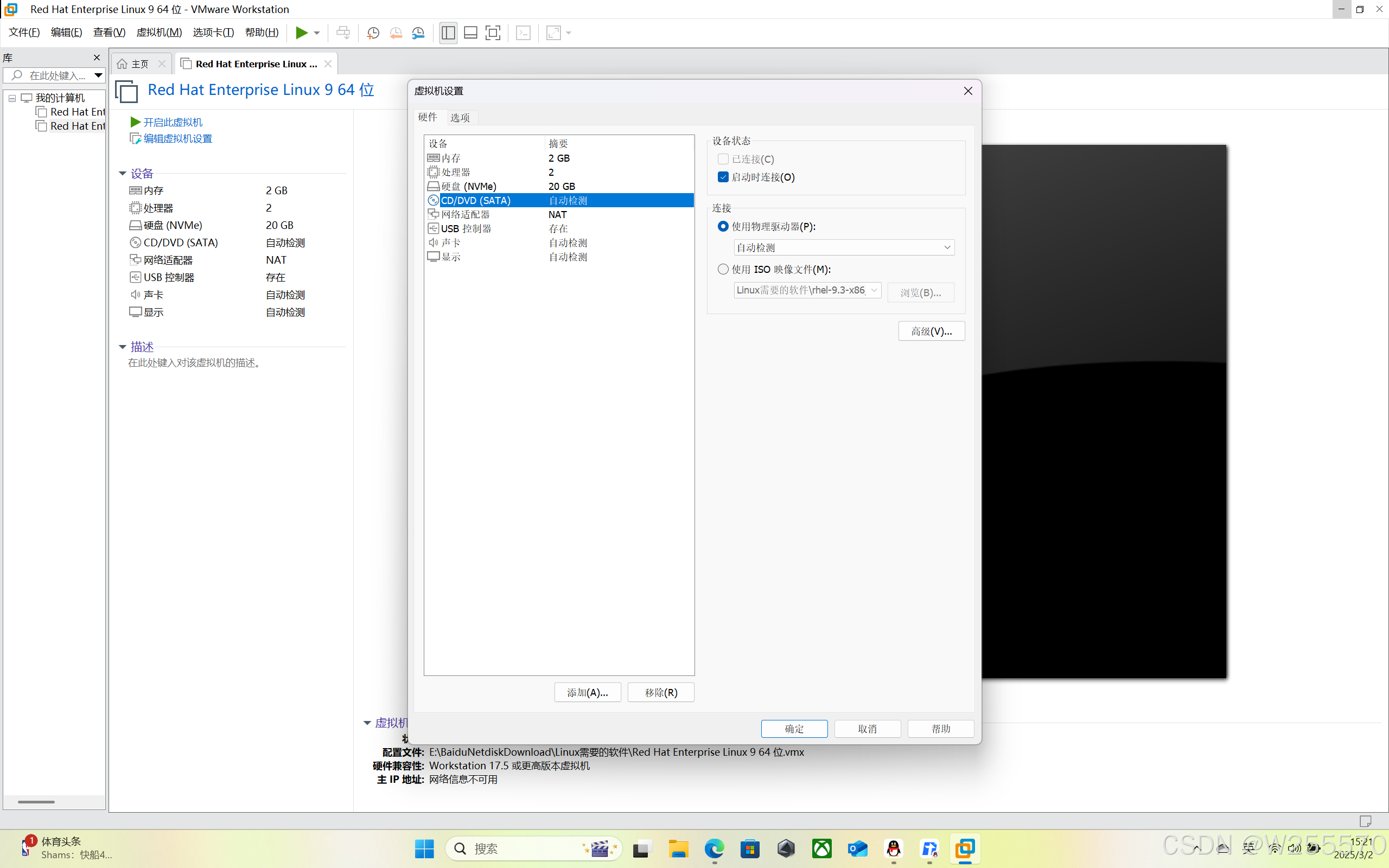This screenshot has height=868, width=1389.
Task: Toggle the 启动时连接(O) checkbox
Action: (x=723, y=177)
